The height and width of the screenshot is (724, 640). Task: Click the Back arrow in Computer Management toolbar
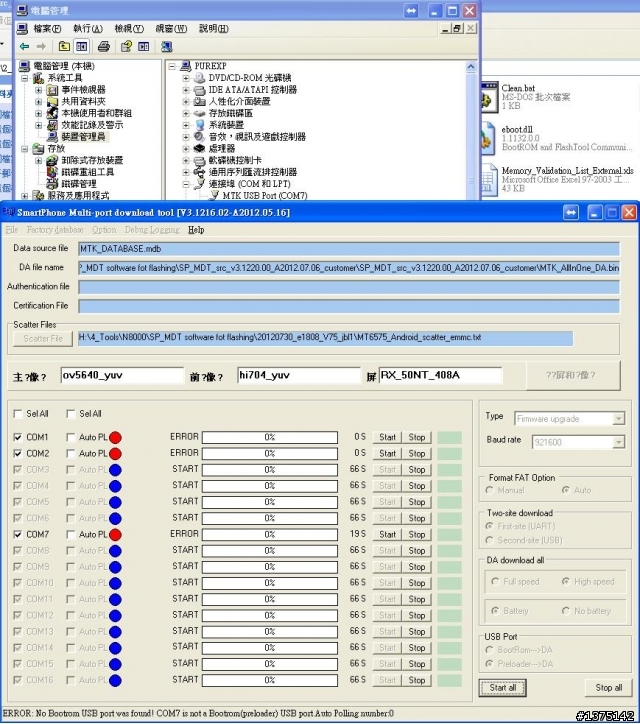pos(24,46)
